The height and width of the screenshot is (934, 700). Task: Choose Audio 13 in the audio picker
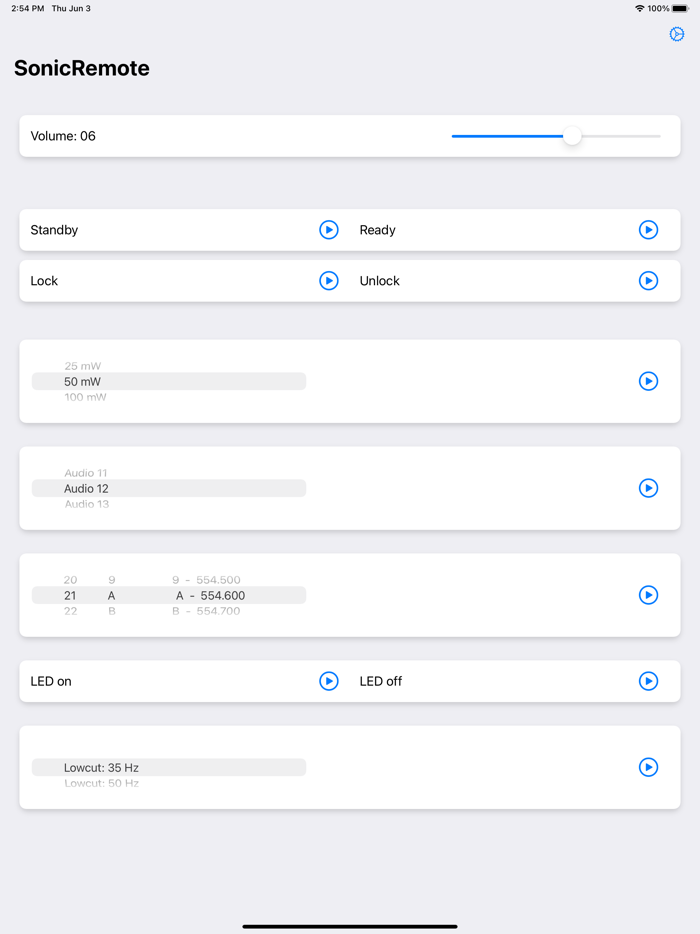[87, 505]
